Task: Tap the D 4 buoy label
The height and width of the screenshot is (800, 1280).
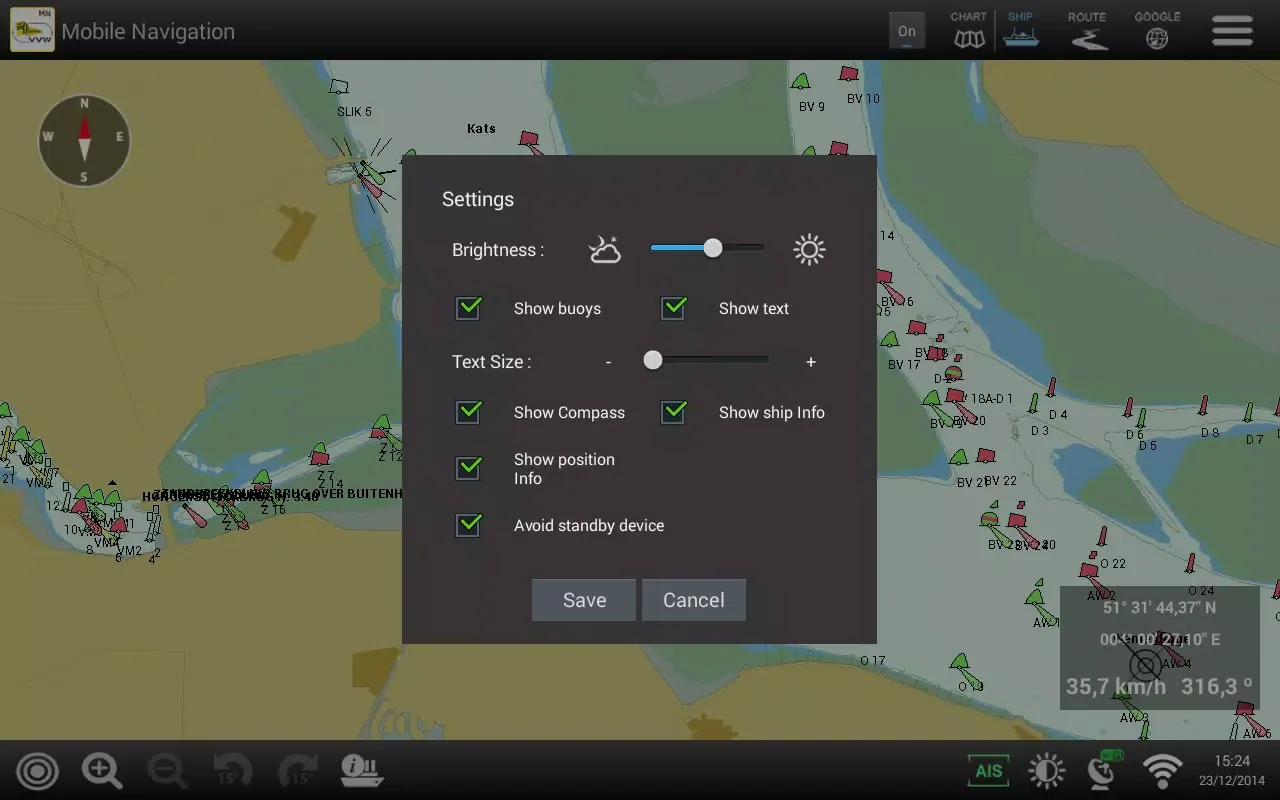Action: click(x=1058, y=414)
